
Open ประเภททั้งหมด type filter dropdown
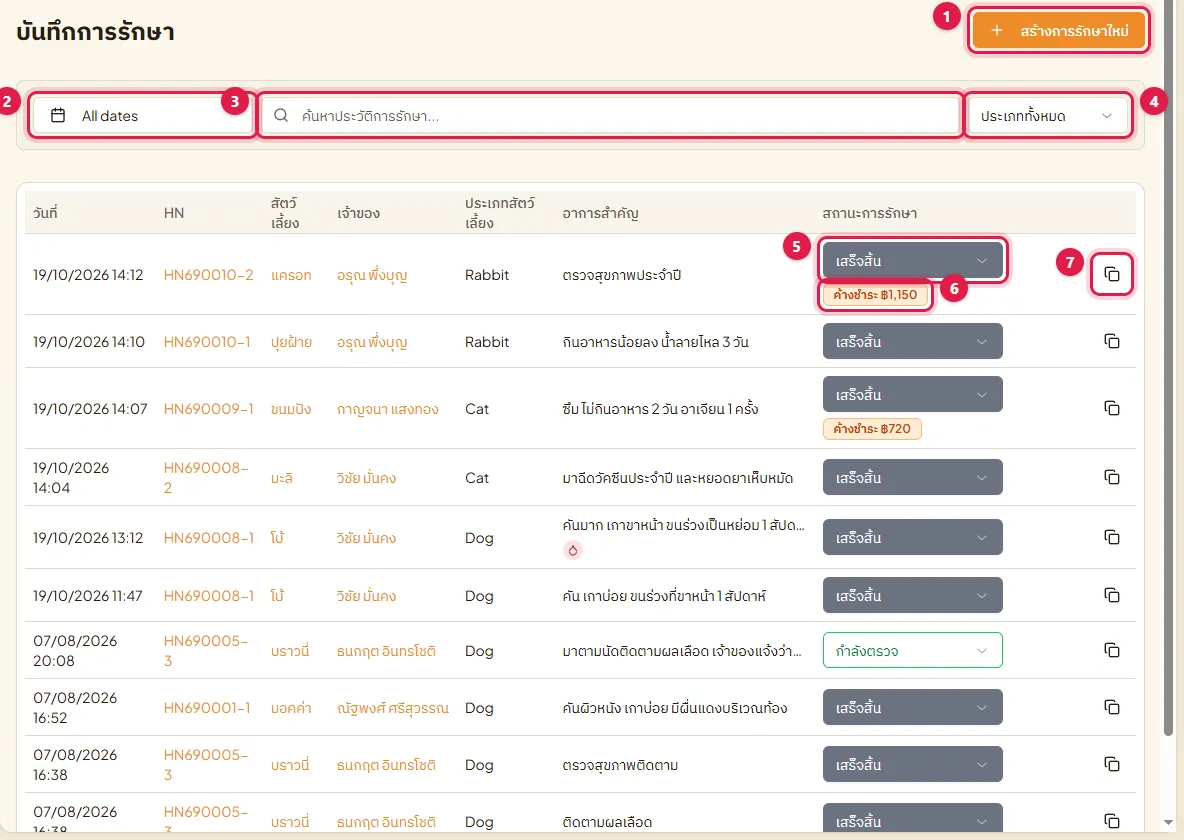point(1048,116)
